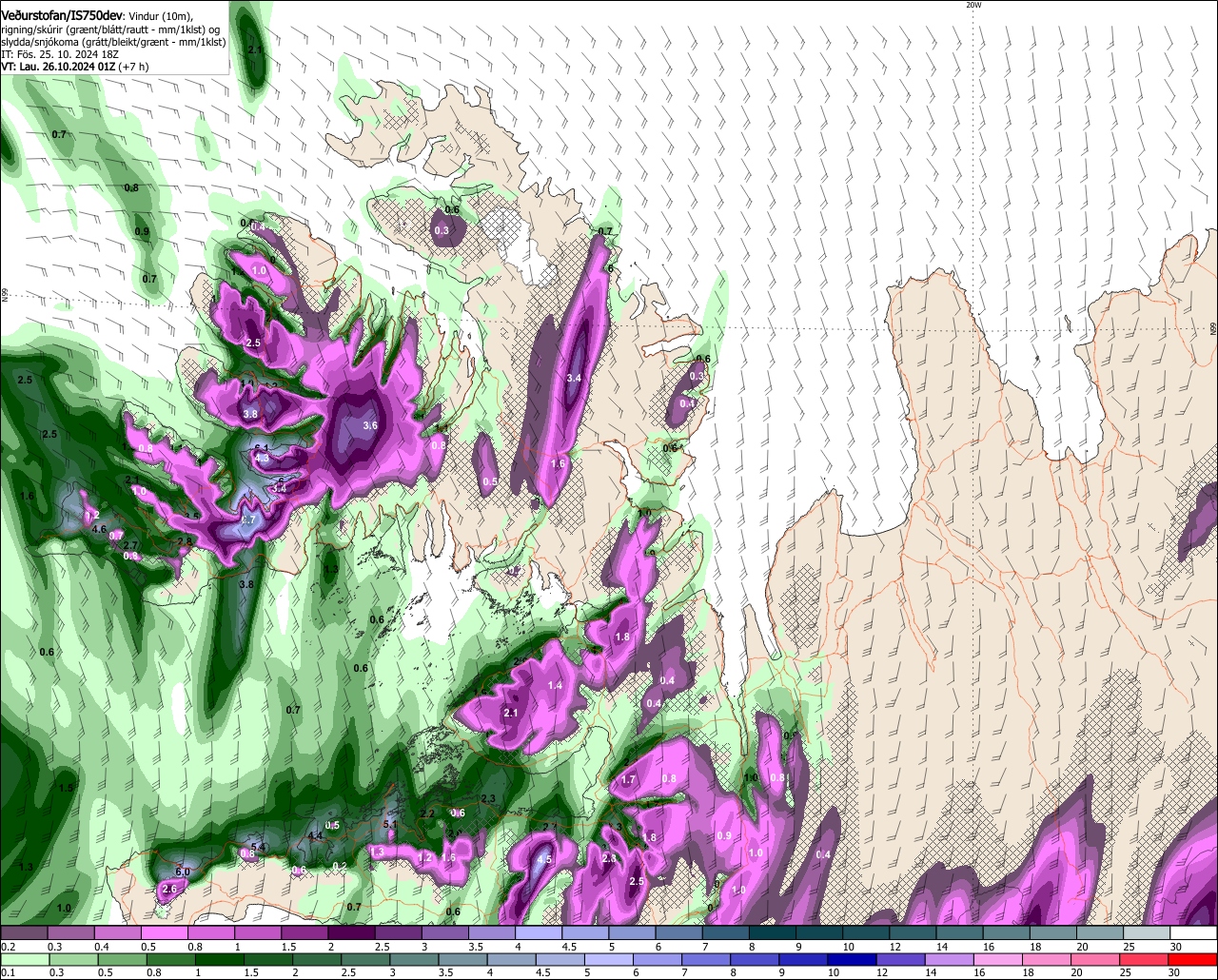Click the 2.2 precipitation value on map
The height and width of the screenshot is (980, 1218).
pos(427,813)
